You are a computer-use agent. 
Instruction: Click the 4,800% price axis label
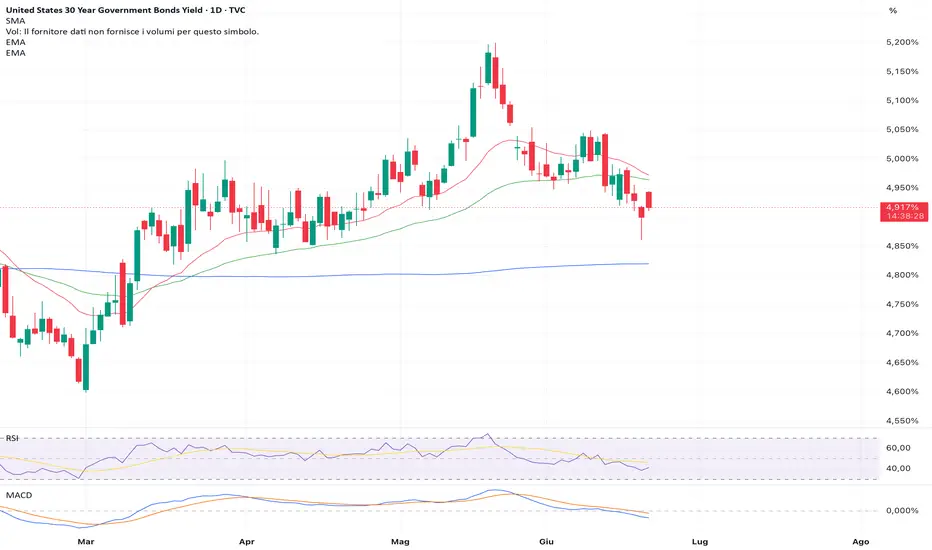click(x=902, y=275)
